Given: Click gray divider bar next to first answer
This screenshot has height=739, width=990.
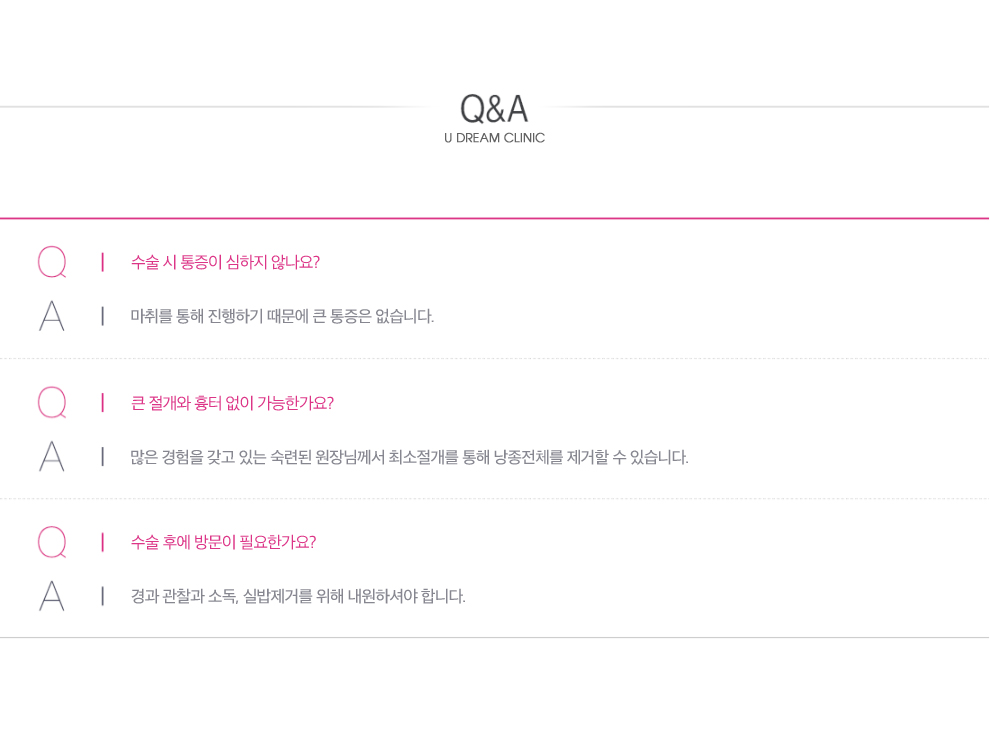Looking at the screenshot, I should (102, 316).
